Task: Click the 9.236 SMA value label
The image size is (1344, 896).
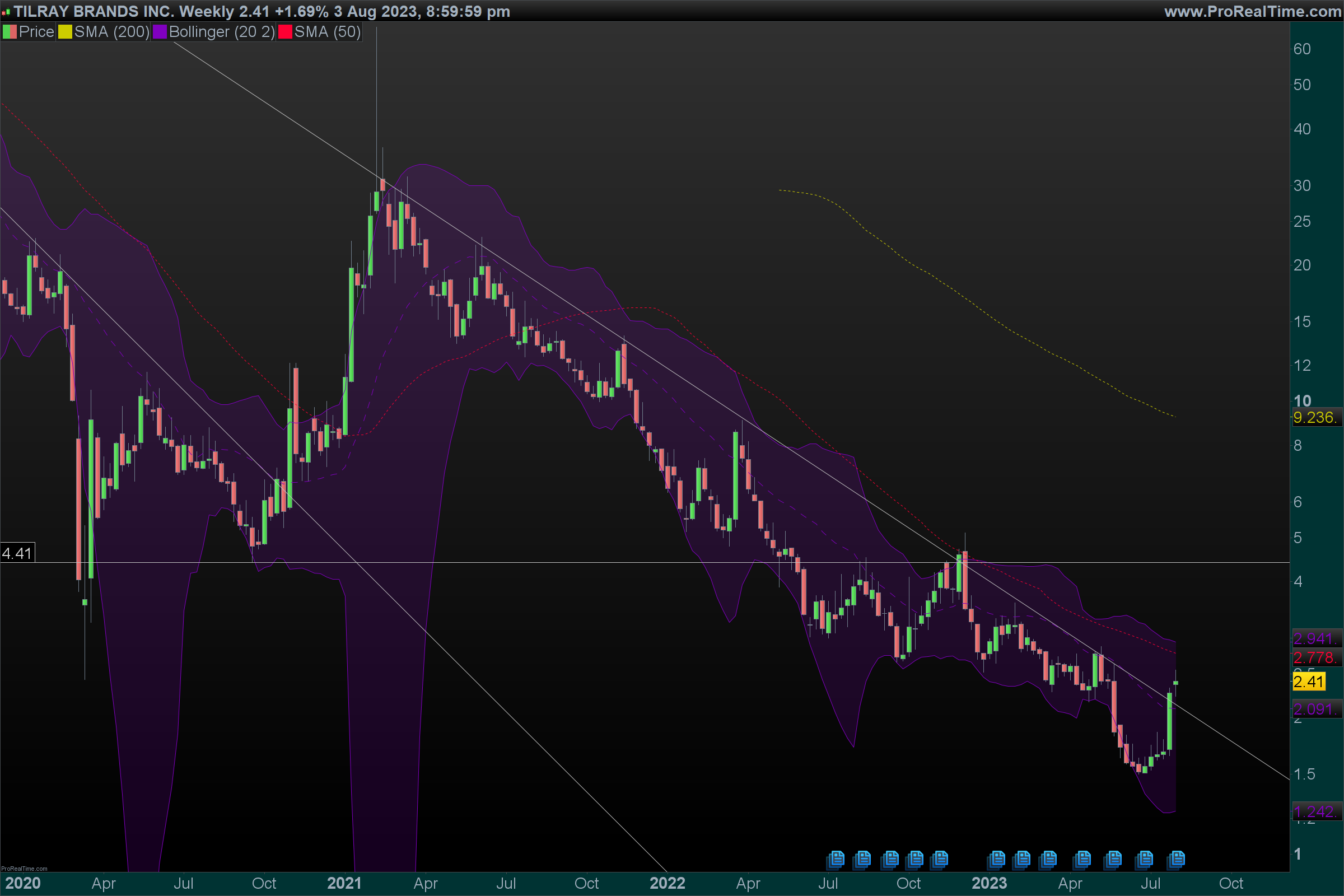Action: pos(1315,417)
